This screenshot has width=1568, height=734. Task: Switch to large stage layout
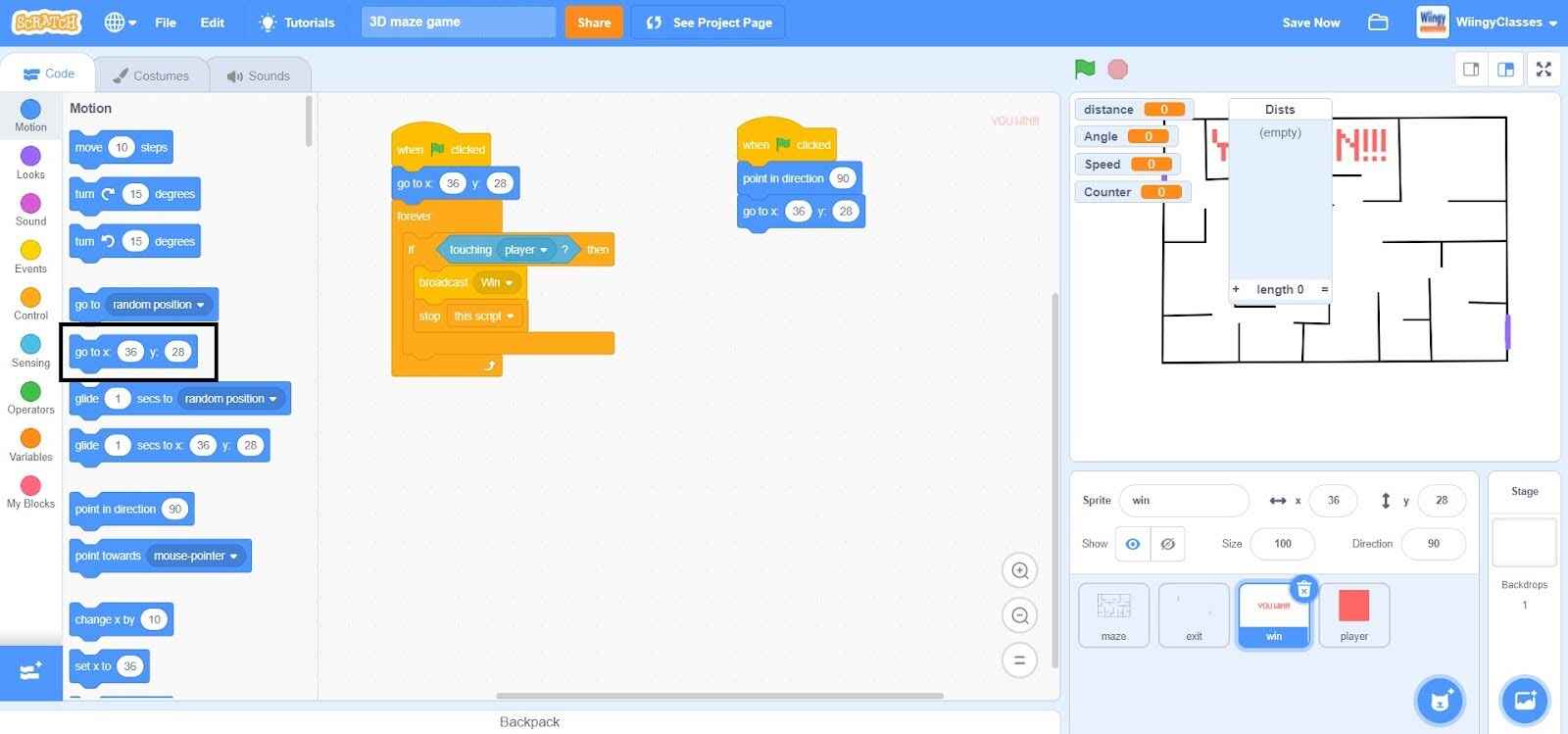tap(1505, 69)
